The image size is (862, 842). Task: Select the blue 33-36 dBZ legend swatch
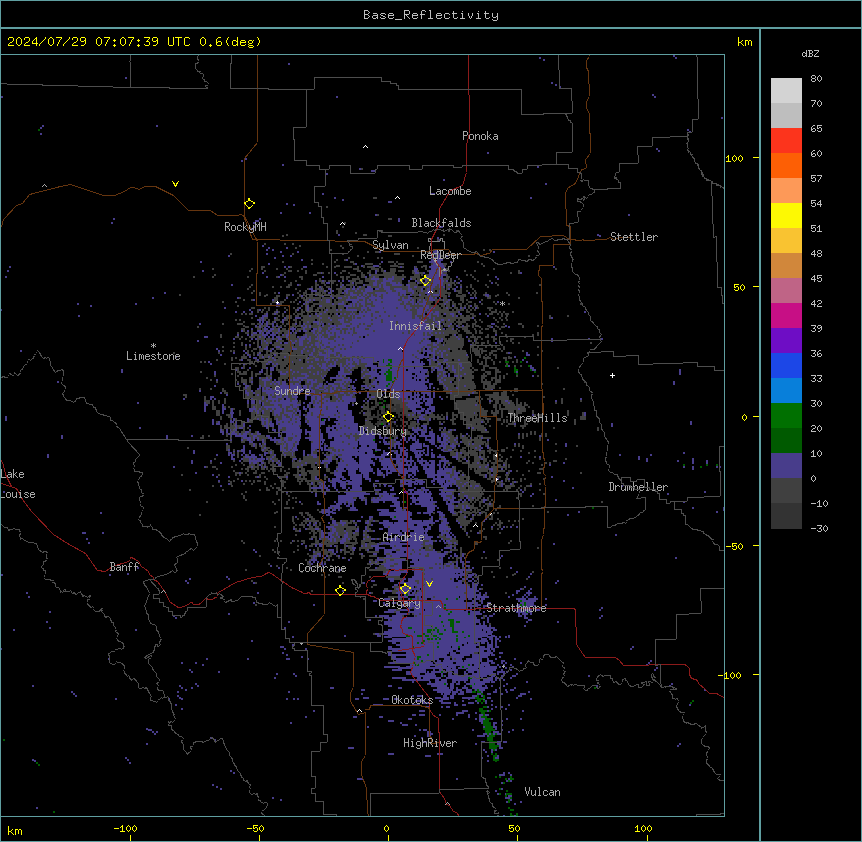pos(786,365)
